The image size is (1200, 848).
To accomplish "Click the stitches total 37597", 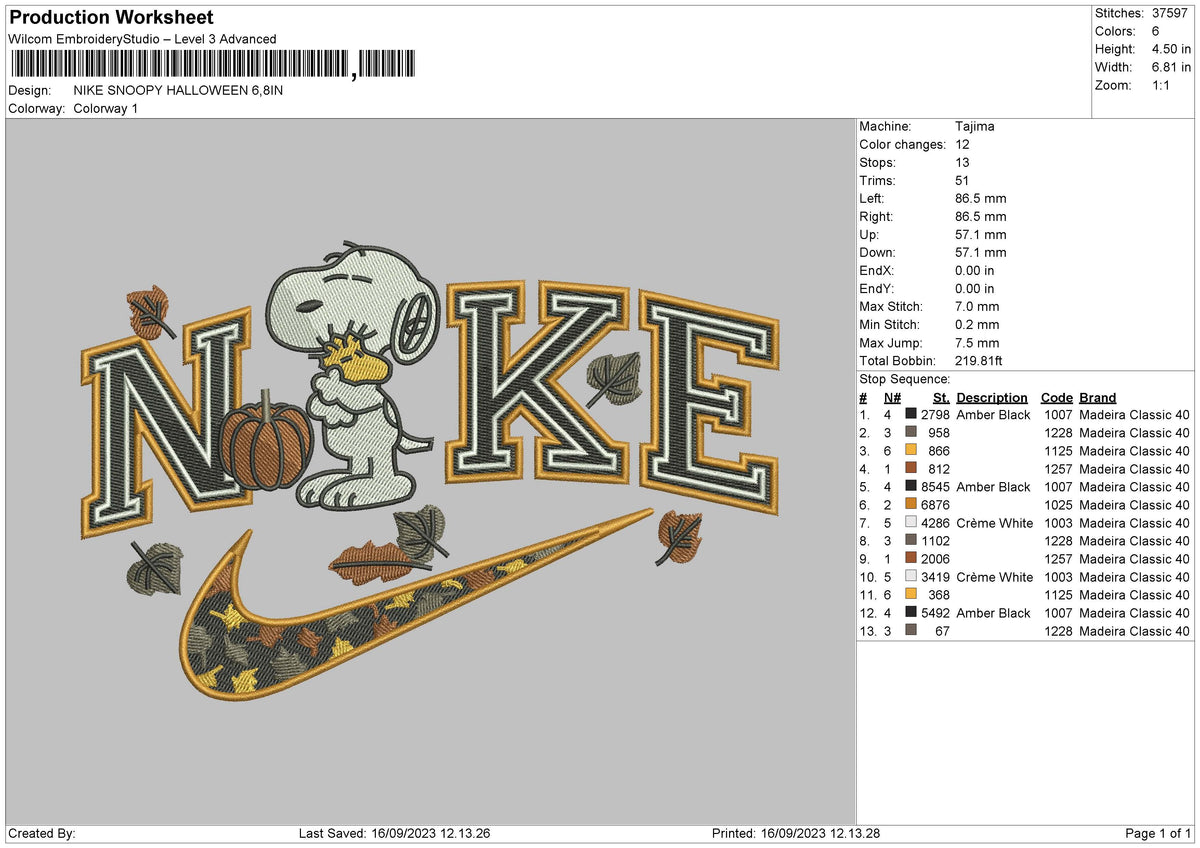I will [1172, 13].
